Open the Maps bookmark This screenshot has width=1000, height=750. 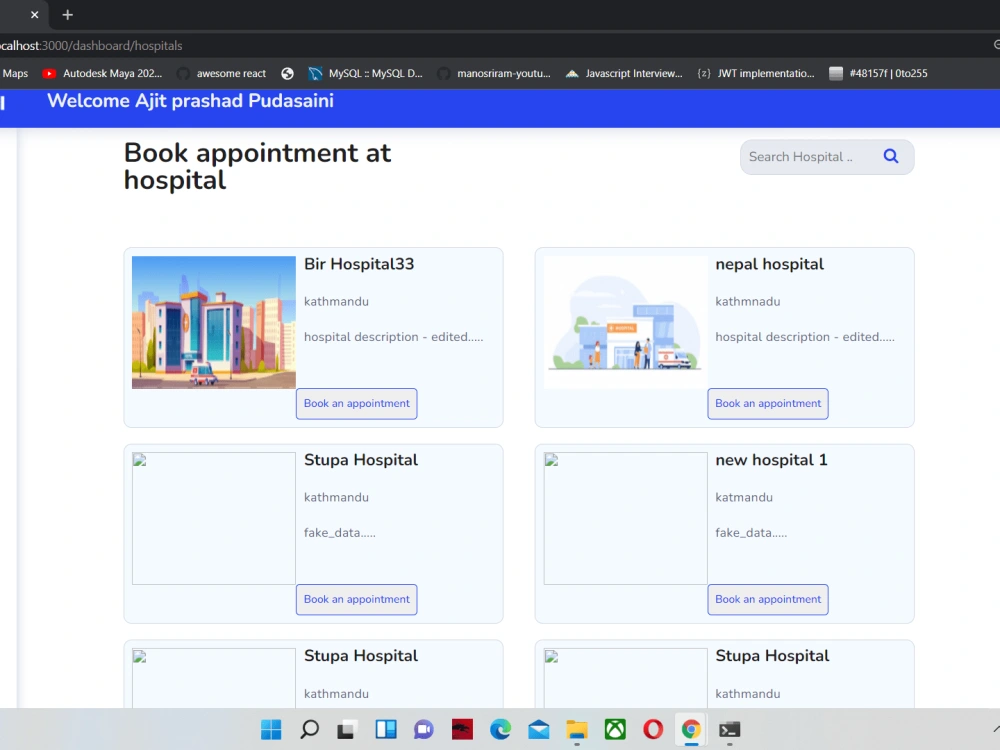point(15,73)
